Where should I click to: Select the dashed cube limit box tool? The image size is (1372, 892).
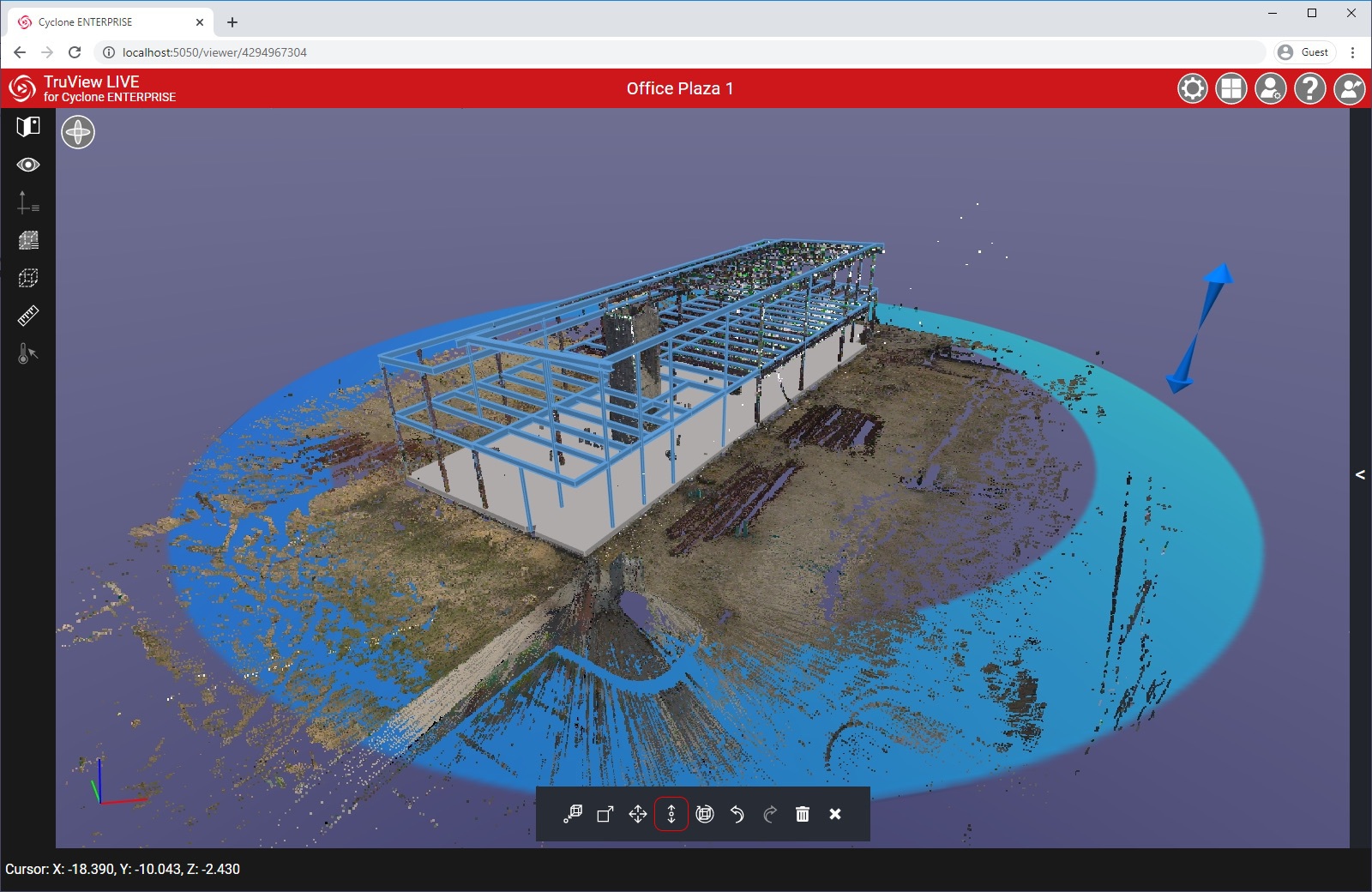pyautogui.click(x=28, y=278)
